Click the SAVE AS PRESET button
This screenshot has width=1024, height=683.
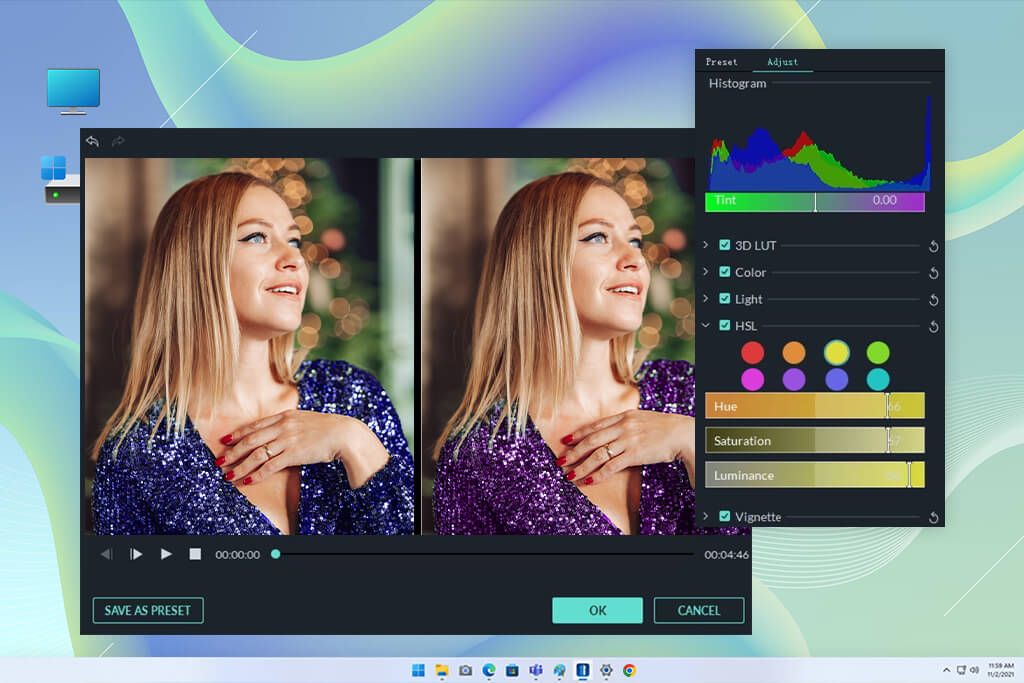pyautogui.click(x=147, y=610)
